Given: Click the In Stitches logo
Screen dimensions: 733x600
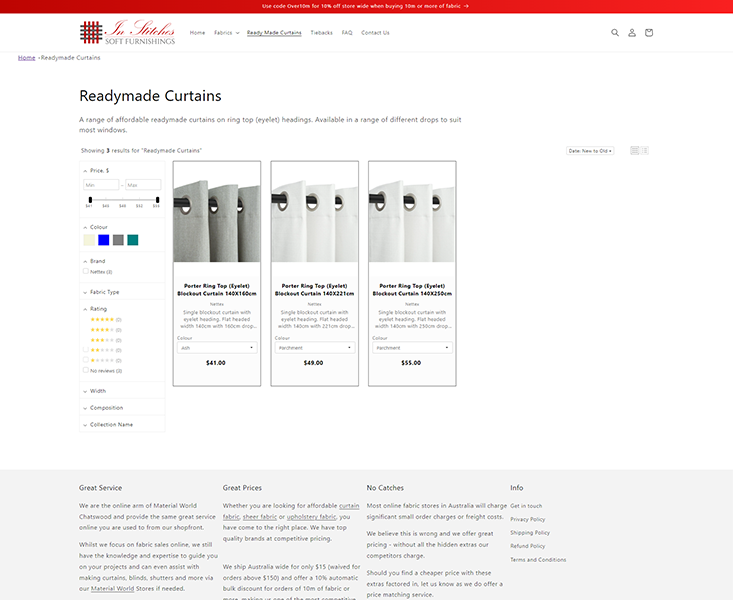Looking at the screenshot, I should pos(127,32).
